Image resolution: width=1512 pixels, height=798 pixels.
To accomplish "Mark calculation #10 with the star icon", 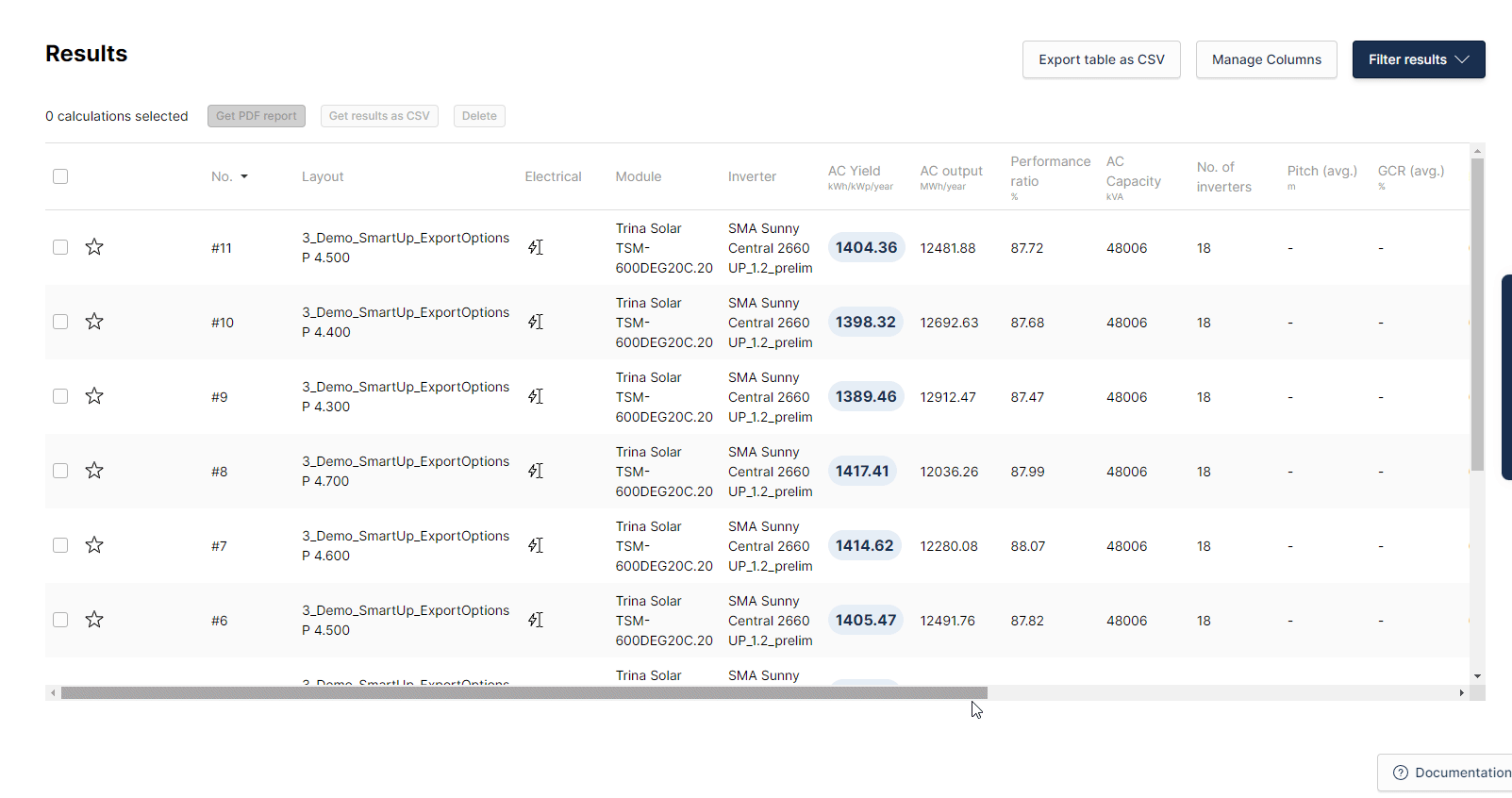I will click(x=94, y=322).
